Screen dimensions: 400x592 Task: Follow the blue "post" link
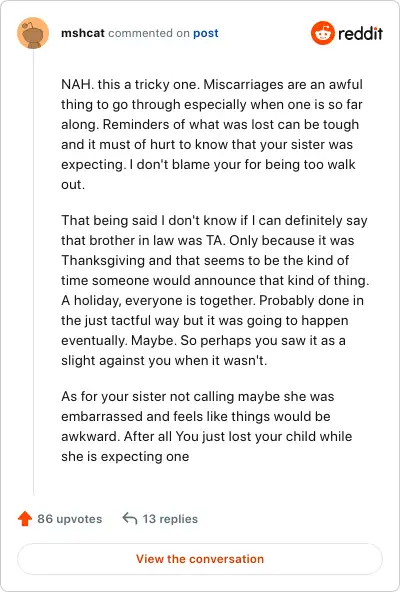206,33
